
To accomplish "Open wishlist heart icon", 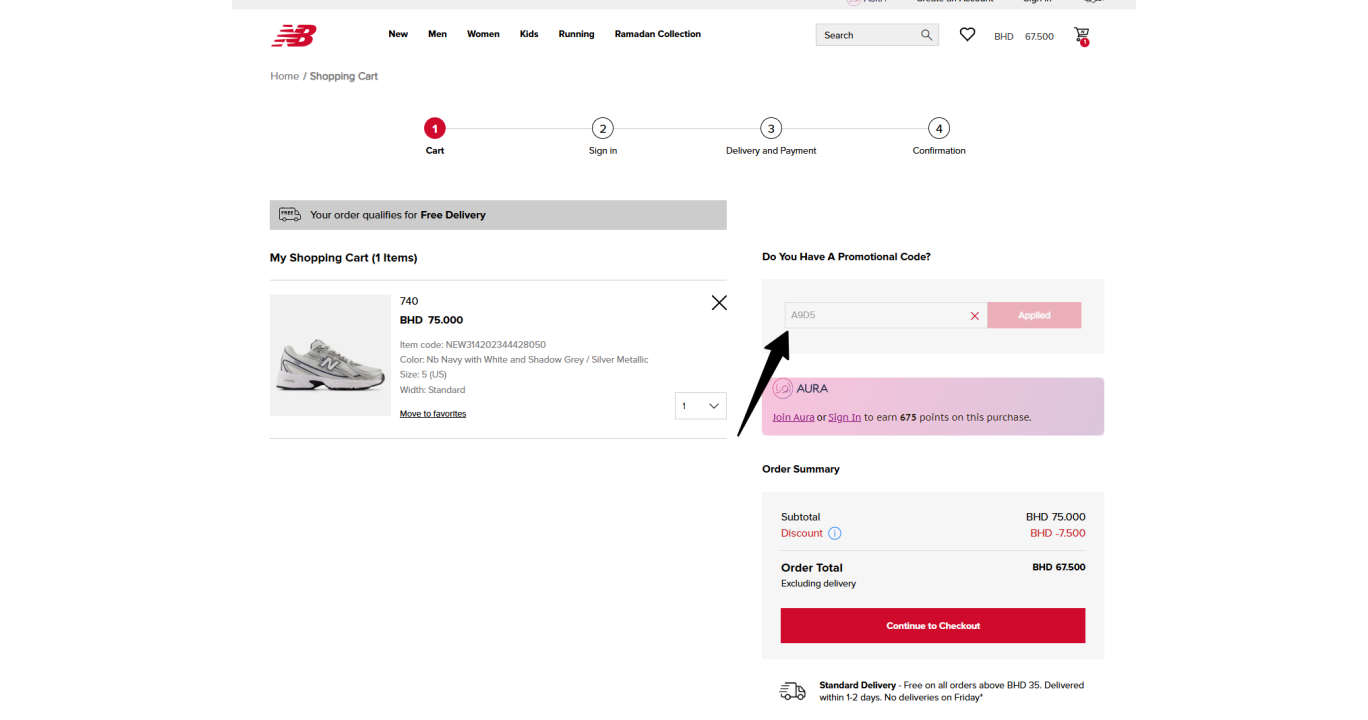I will (x=967, y=34).
